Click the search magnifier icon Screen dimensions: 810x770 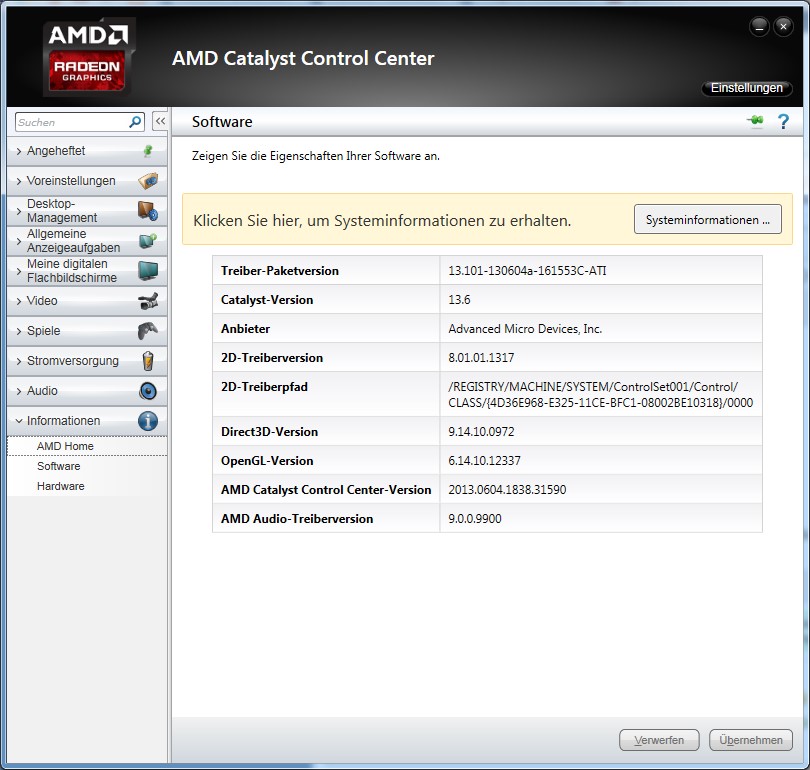[135, 122]
